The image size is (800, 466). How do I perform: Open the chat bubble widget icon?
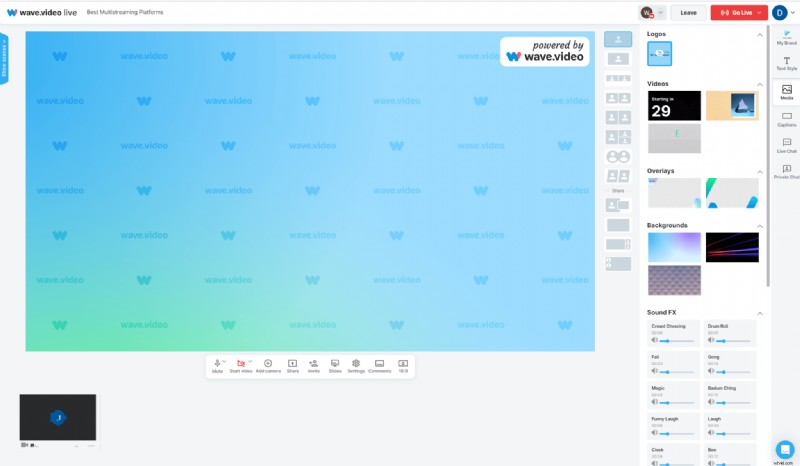coord(785,449)
